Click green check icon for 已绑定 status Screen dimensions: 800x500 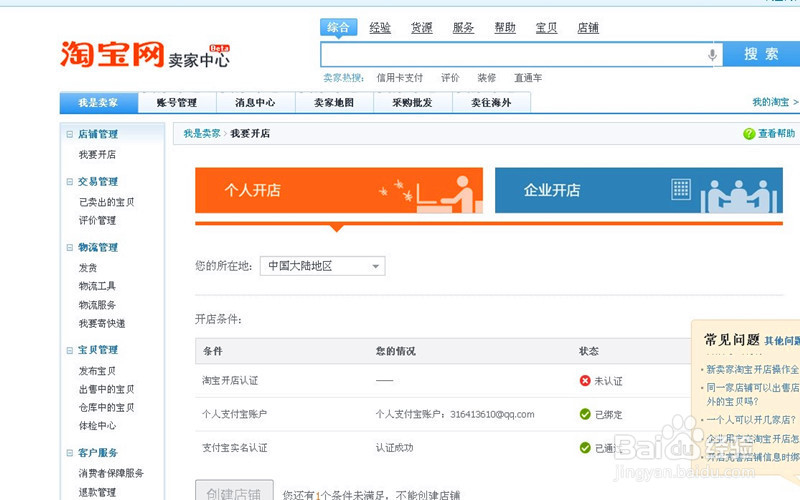coord(585,414)
